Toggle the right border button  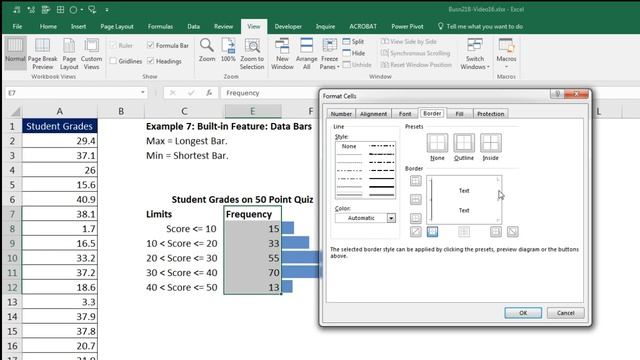[x=496, y=232]
